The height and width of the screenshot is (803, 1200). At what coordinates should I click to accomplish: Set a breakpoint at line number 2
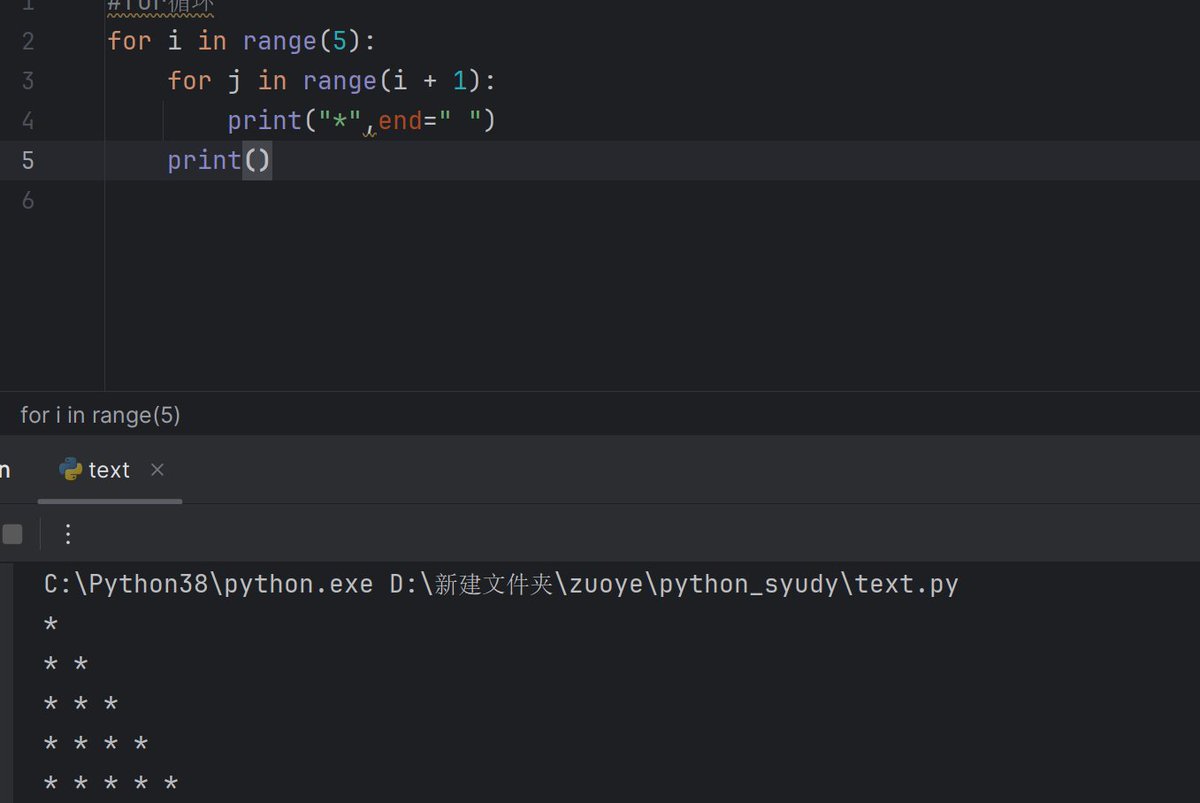click(x=27, y=41)
